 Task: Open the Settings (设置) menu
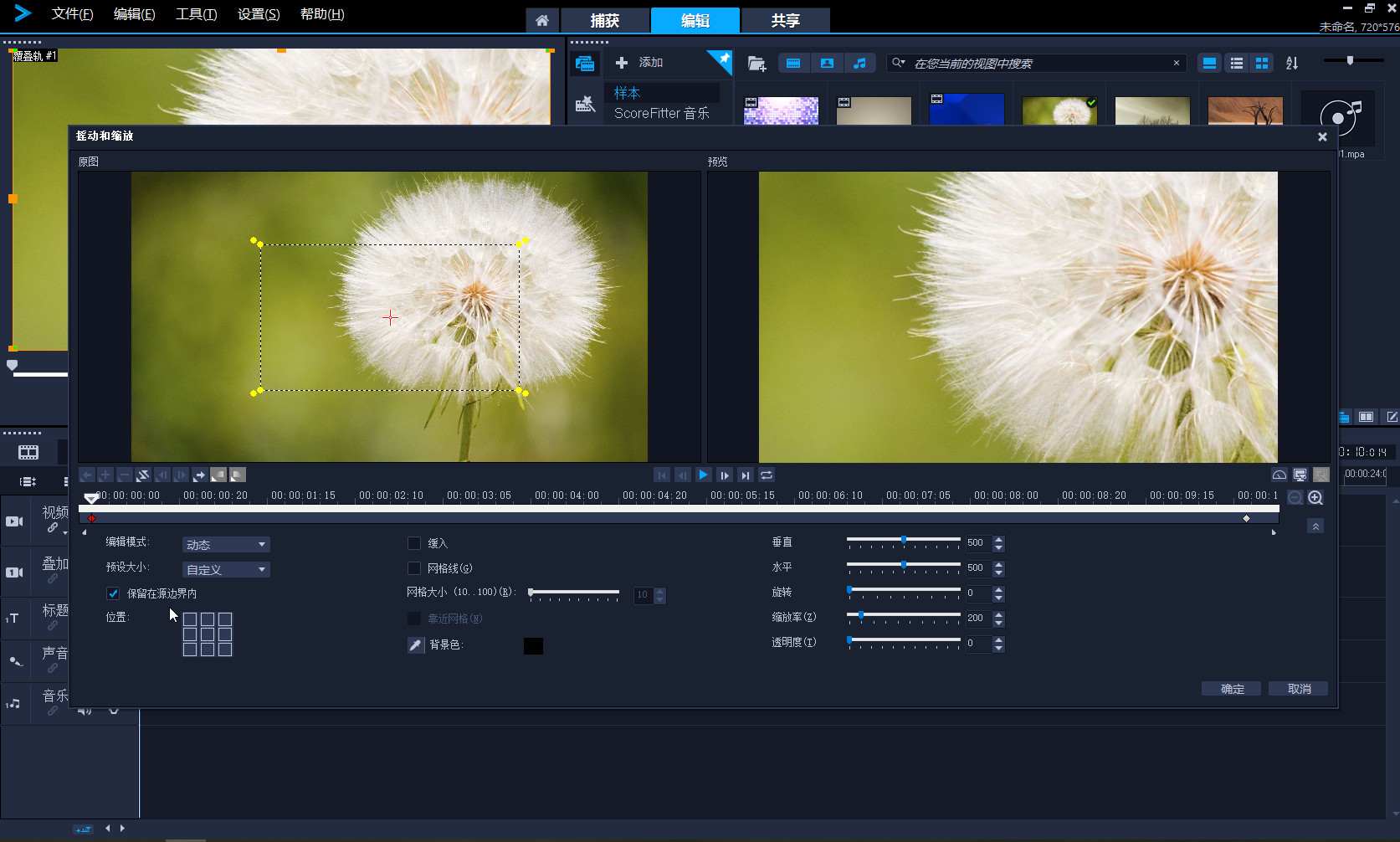point(259,14)
